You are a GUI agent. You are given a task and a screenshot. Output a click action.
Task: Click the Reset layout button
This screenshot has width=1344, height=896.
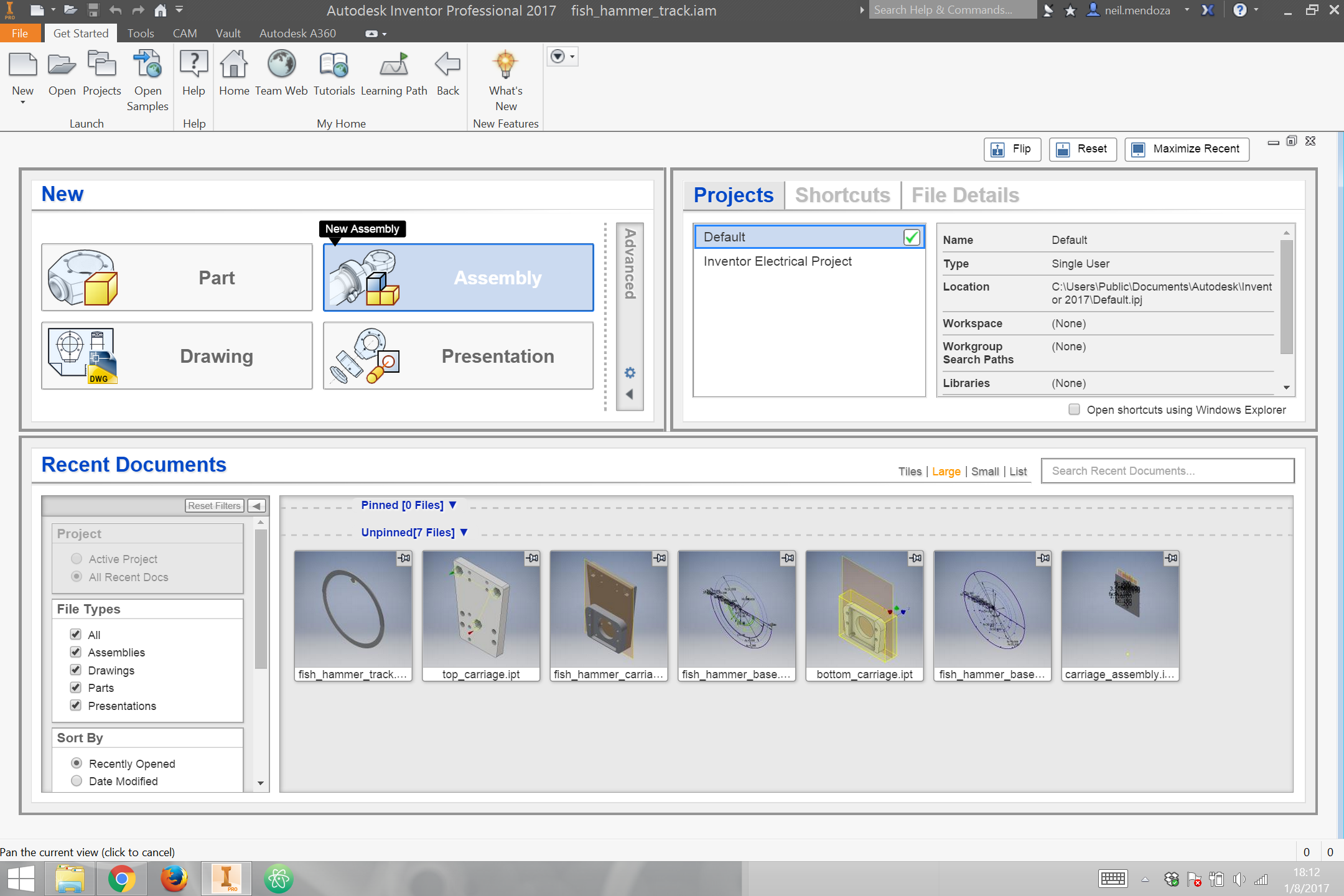pos(1083,149)
